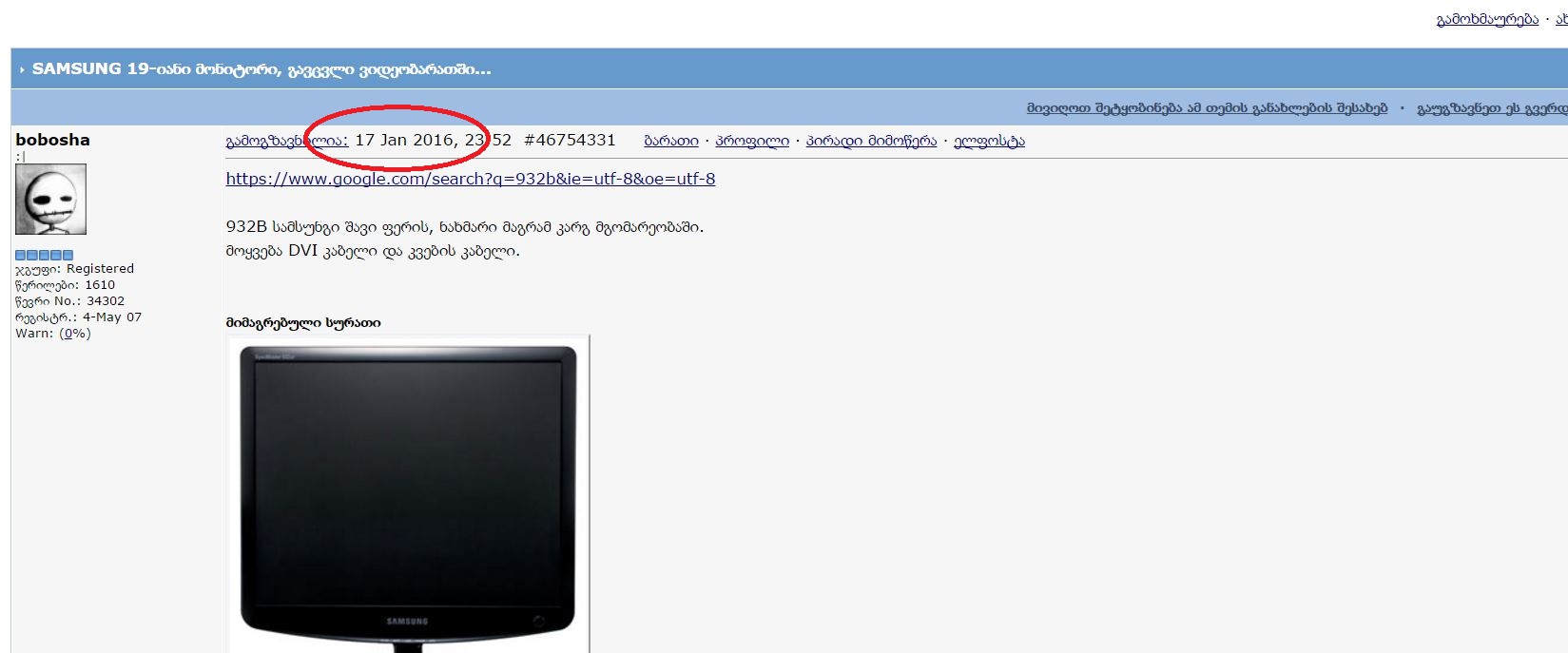Viewport: 1568px width, 653px height.
Task: Click the გამოხმაურება link at top right
Action: (1487, 19)
